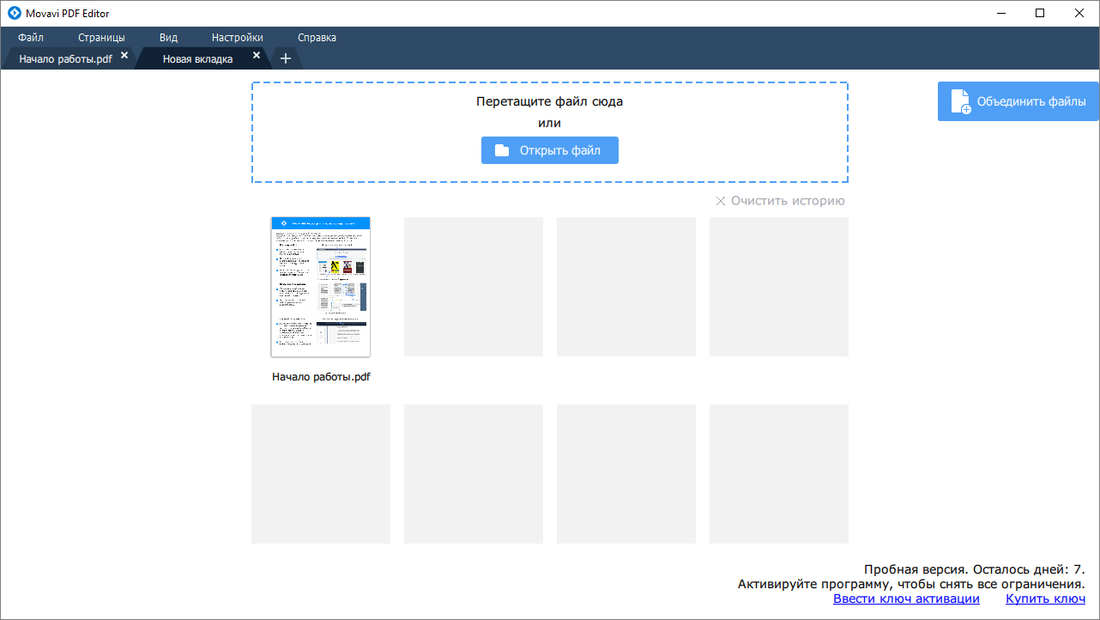
Task: Switch to the Начало работы.pdf tab
Action: 65,59
